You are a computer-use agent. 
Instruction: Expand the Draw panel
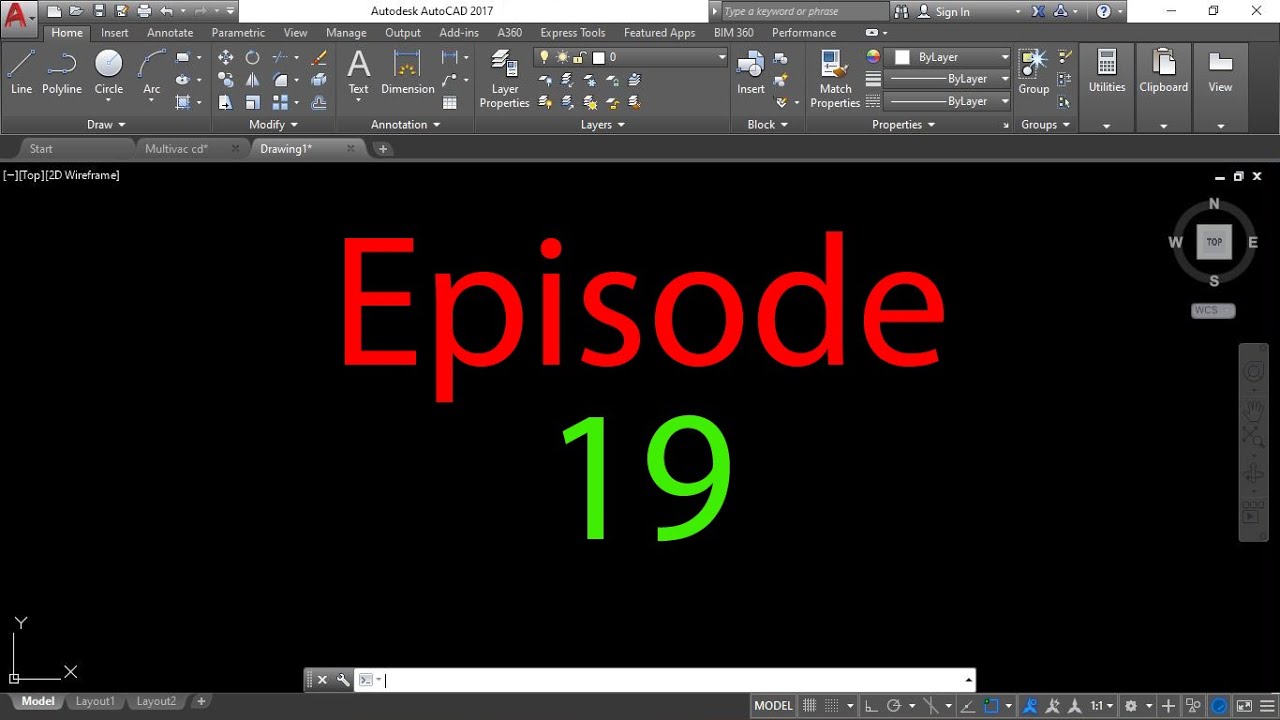click(x=106, y=125)
